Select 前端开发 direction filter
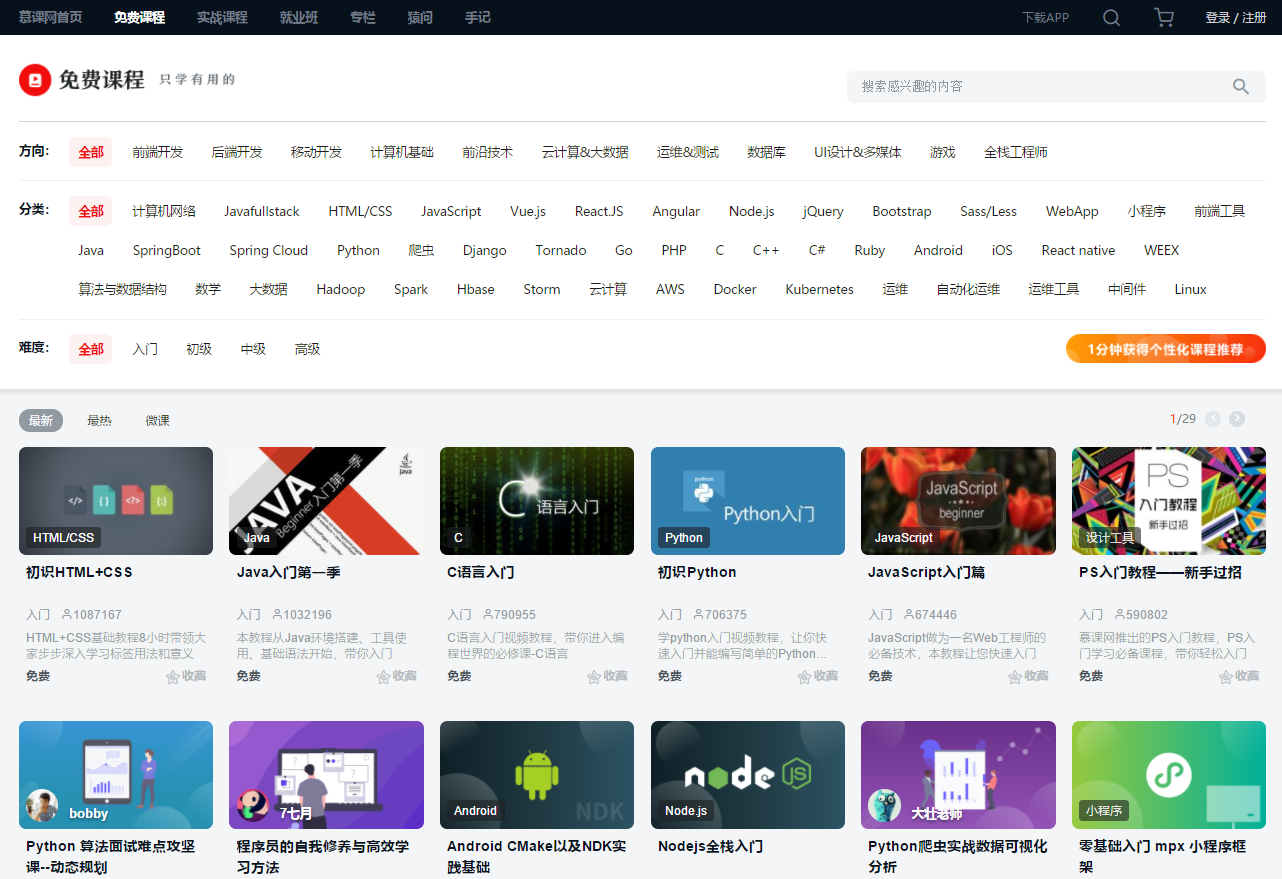This screenshot has height=879, width=1282. coord(158,152)
